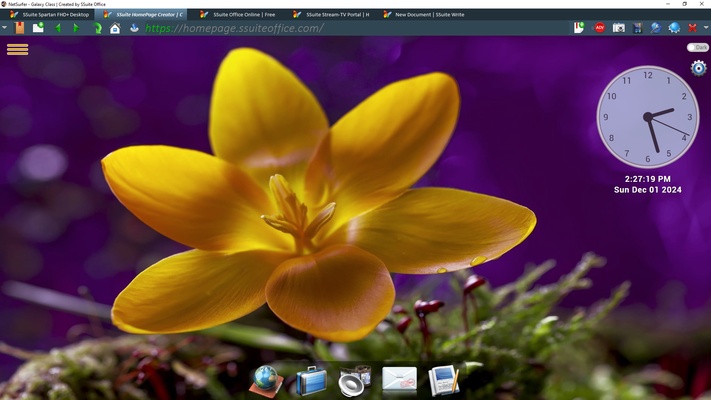Switch to SSuite Stream-TV Portal tab
The width and height of the screenshot is (711, 400).
(x=331, y=15)
